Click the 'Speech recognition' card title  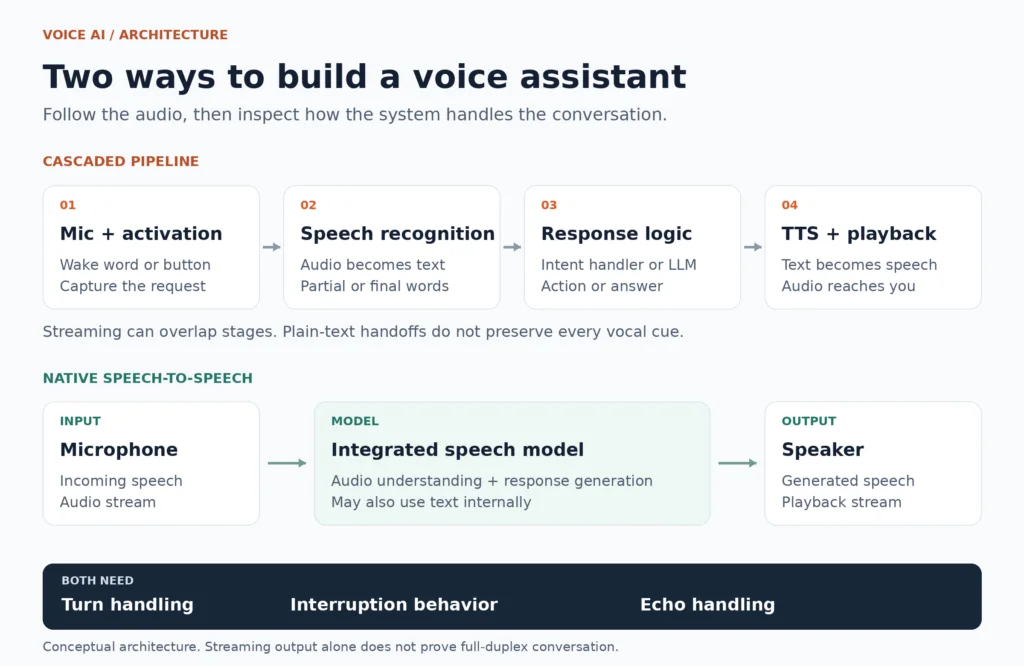(x=397, y=234)
